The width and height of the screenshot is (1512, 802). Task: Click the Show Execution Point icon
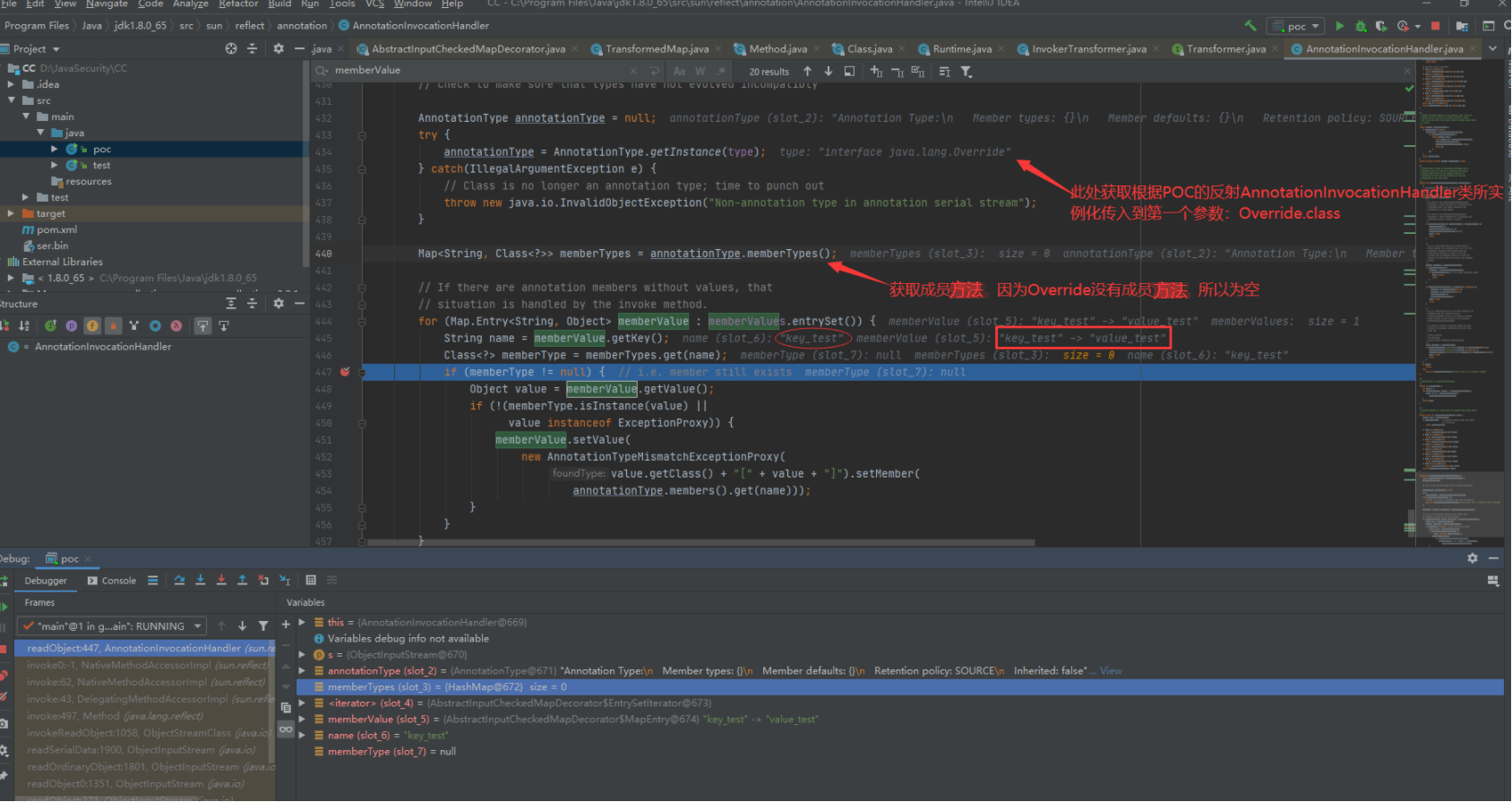point(153,581)
